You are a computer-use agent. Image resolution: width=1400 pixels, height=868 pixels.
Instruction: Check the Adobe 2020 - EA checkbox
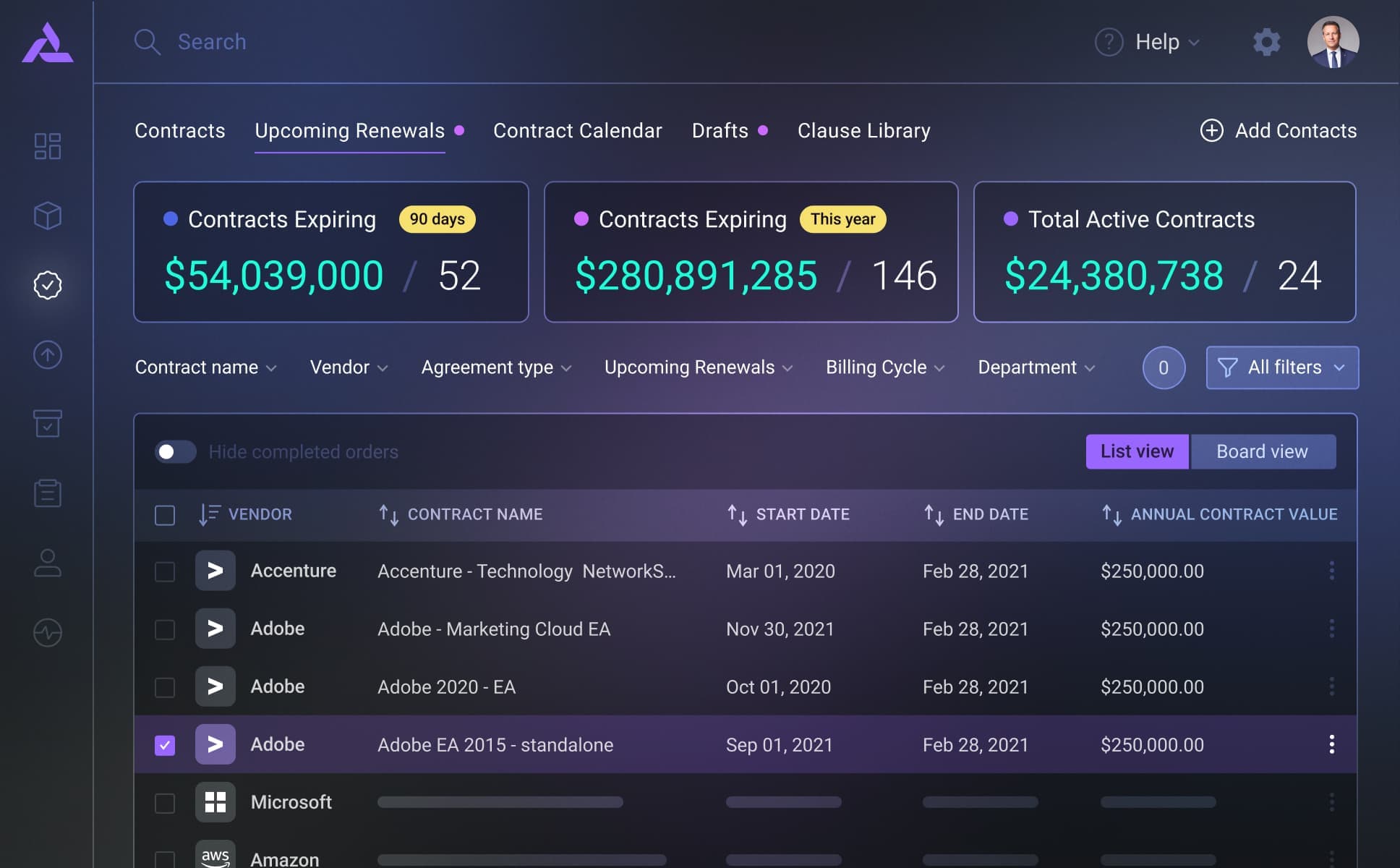coord(165,687)
